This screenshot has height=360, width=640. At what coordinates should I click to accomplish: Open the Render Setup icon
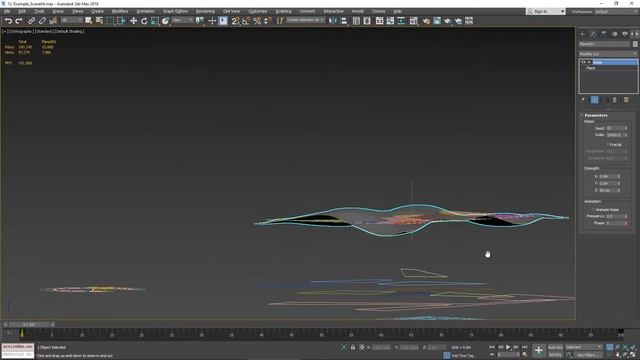pyautogui.click(x=426, y=21)
